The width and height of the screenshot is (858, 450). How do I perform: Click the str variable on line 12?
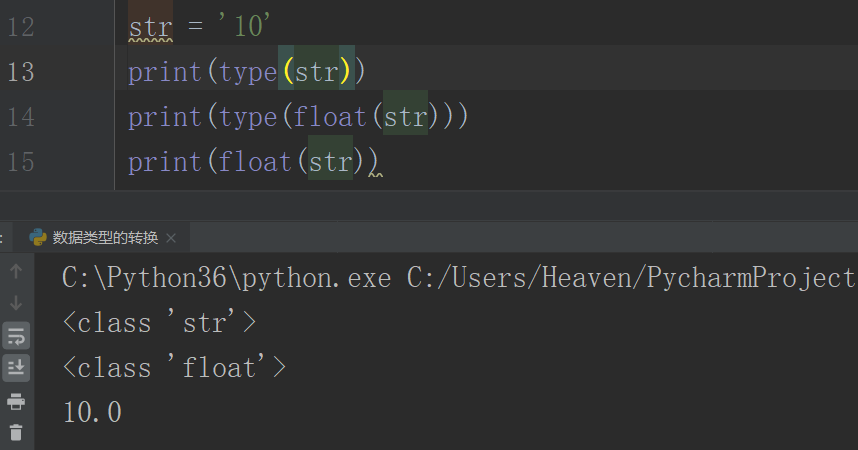click(150, 27)
